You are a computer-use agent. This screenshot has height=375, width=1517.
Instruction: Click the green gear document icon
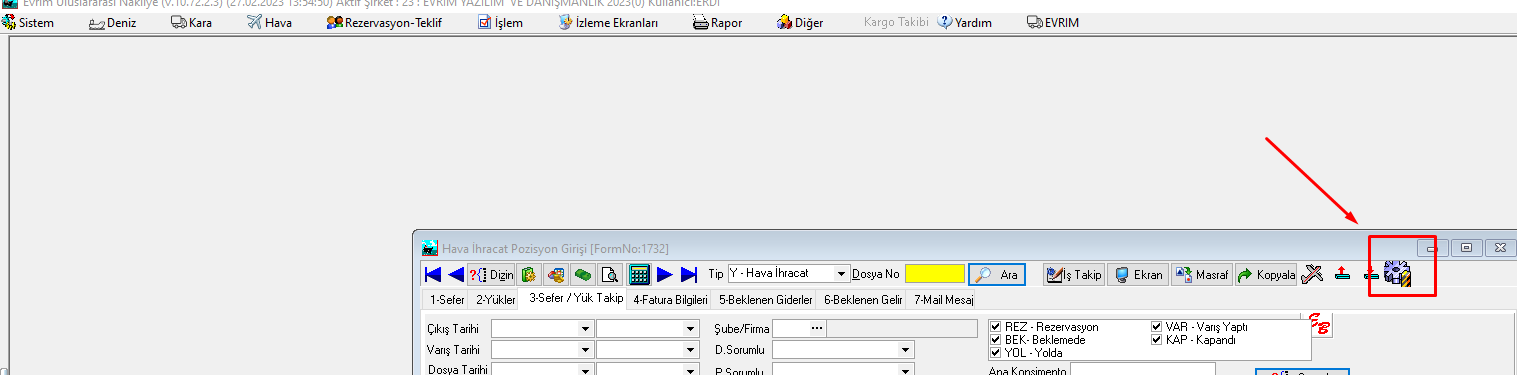tap(529, 274)
